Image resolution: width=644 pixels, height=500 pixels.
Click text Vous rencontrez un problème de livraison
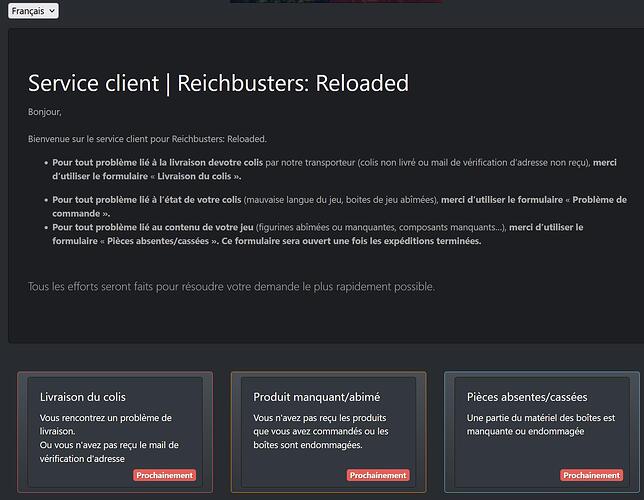click(106, 424)
